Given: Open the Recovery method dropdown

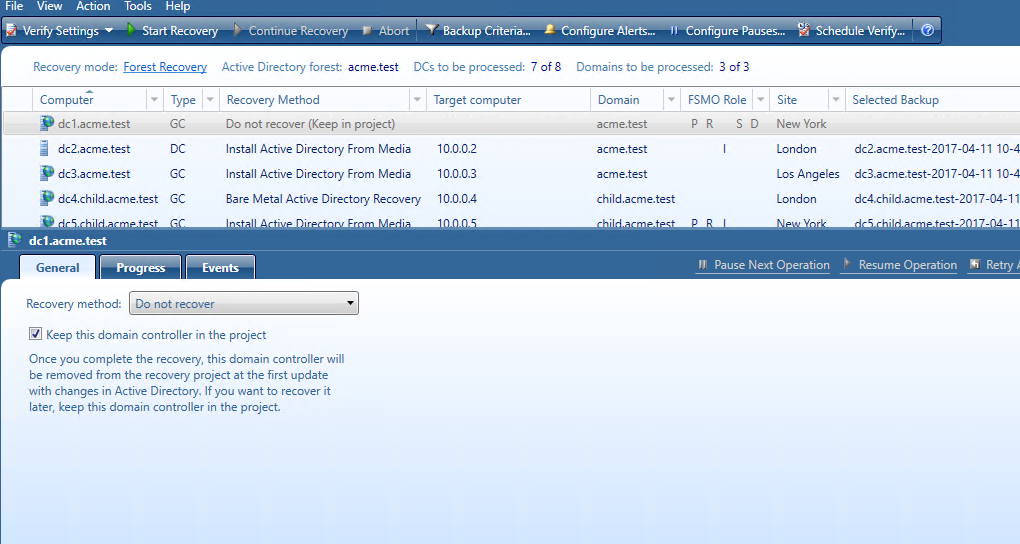Looking at the screenshot, I should coord(244,303).
